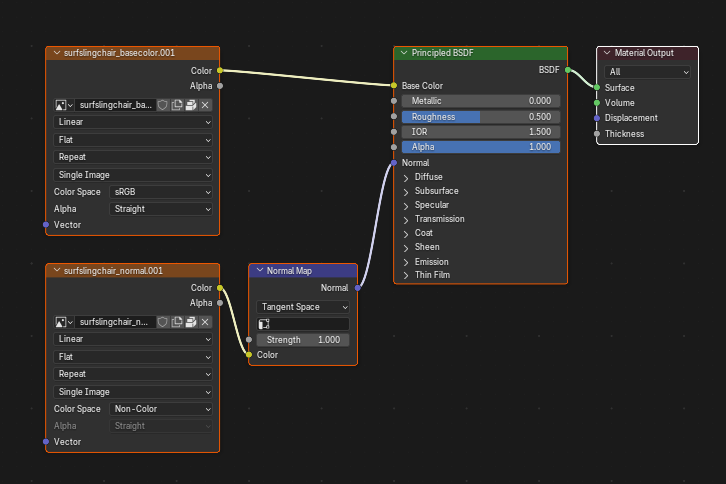
Task: Click Base Color input socket
Action: [394, 86]
